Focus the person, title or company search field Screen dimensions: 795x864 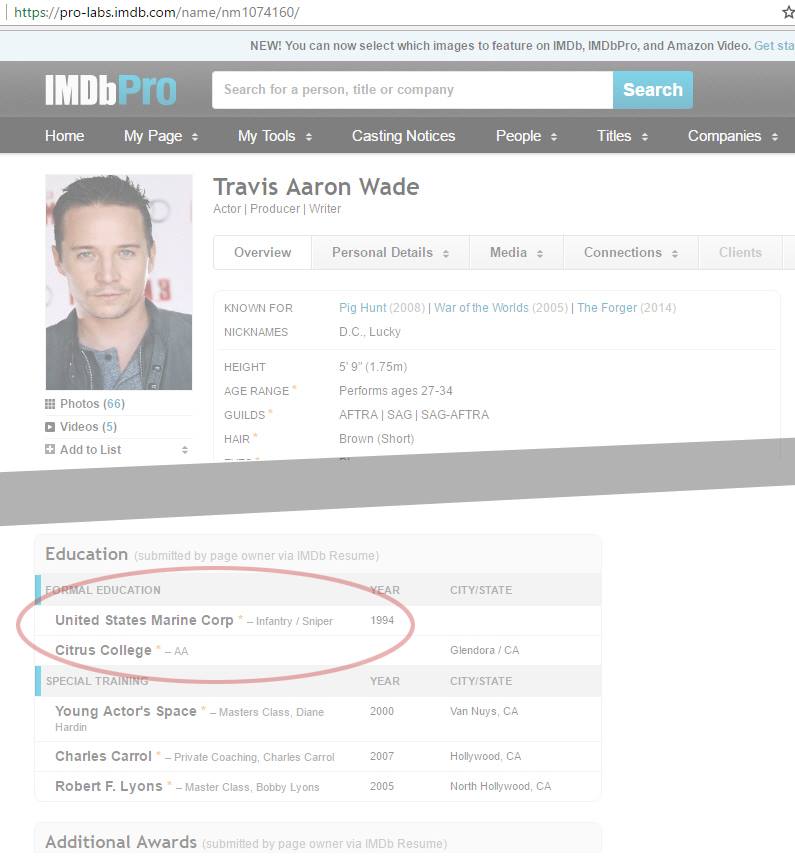click(412, 90)
